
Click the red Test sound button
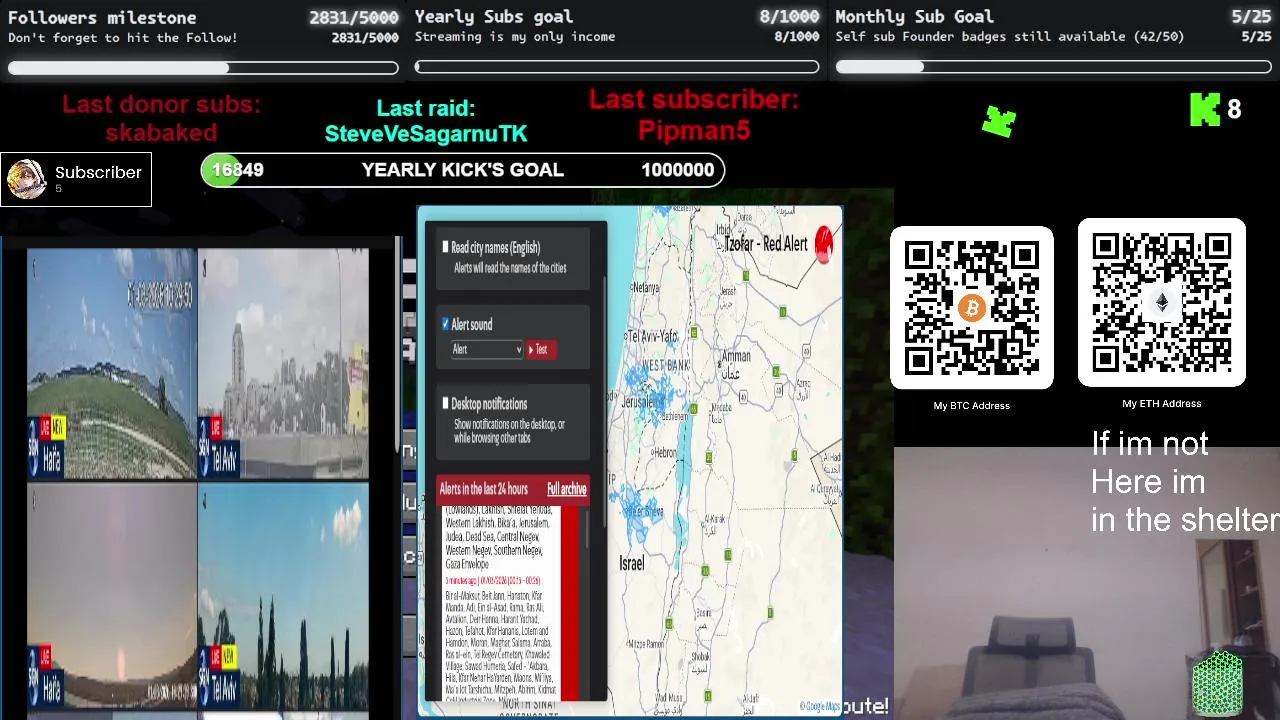tap(541, 349)
